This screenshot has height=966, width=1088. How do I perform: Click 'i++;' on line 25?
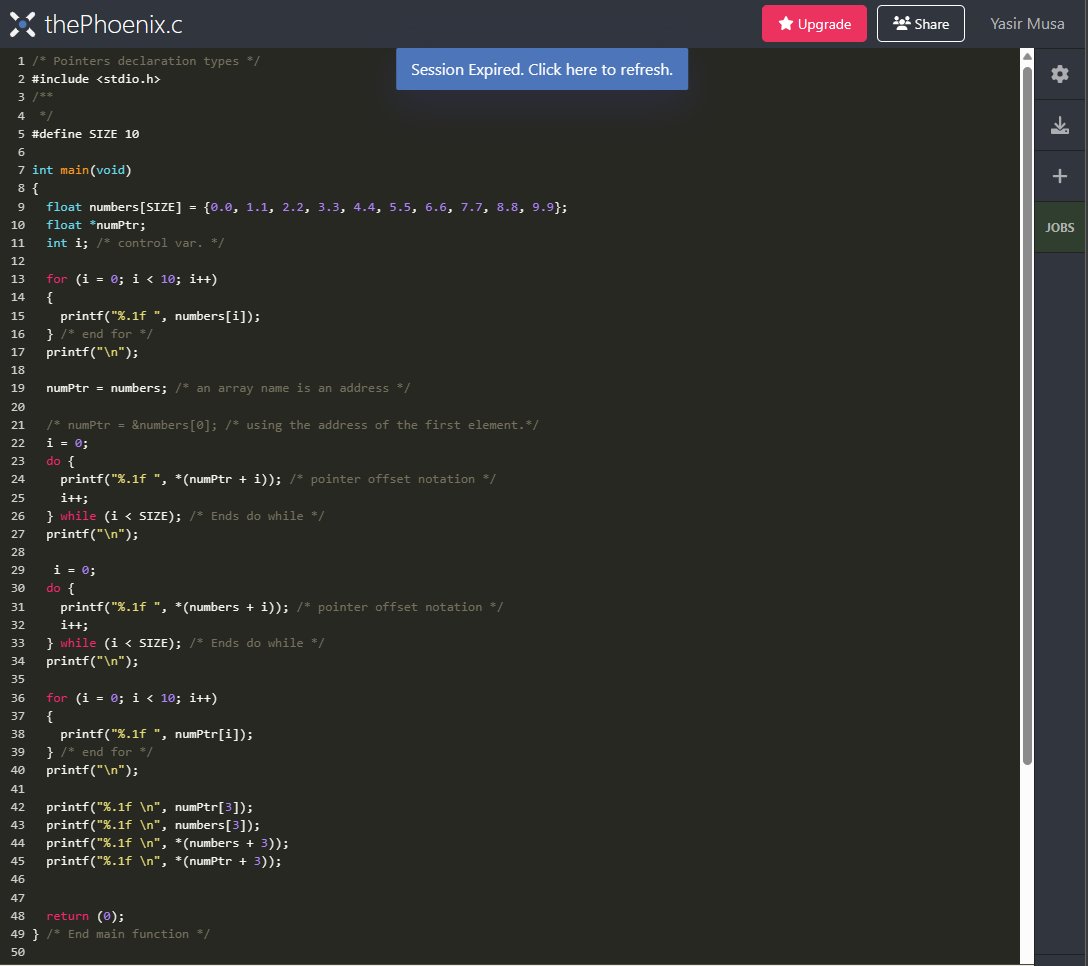74,498
